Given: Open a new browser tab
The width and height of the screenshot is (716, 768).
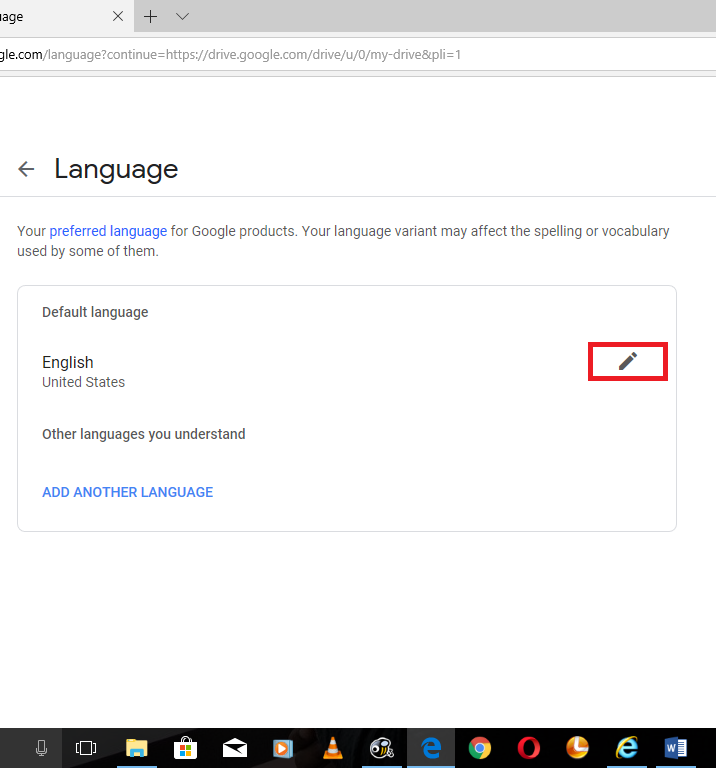Looking at the screenshot, I should tap(150, 17).
